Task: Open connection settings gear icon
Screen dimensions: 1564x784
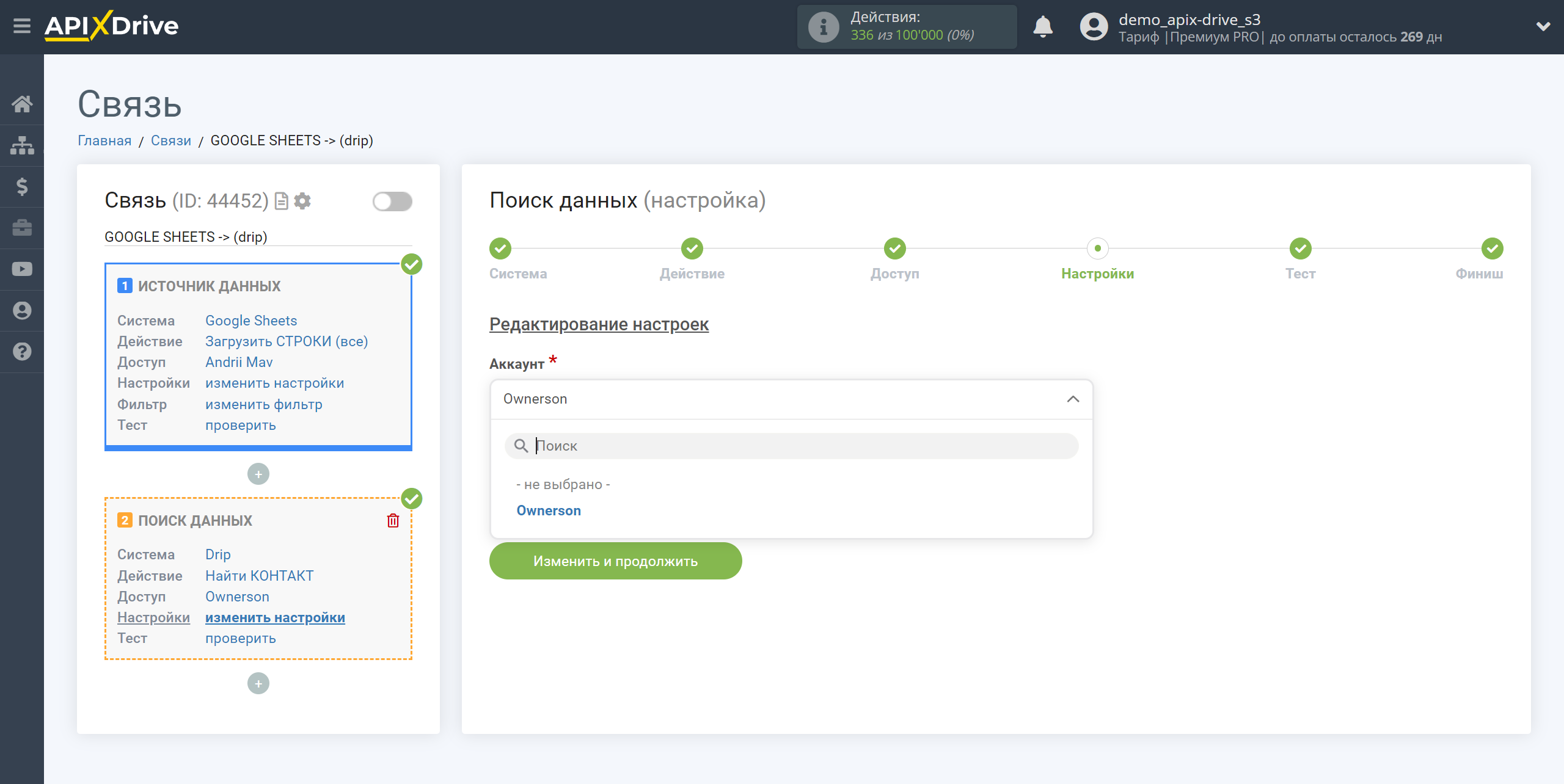Action: click(302, 201)
